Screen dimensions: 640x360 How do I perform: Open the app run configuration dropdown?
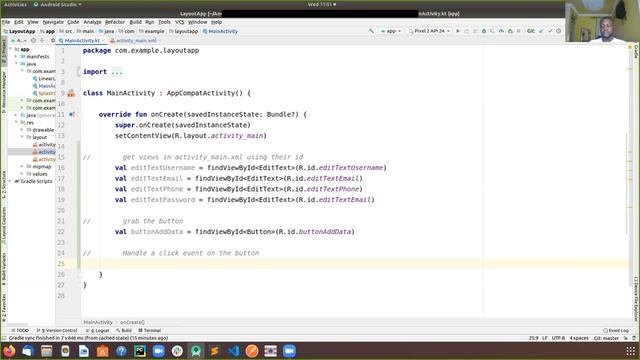point(391,31)
